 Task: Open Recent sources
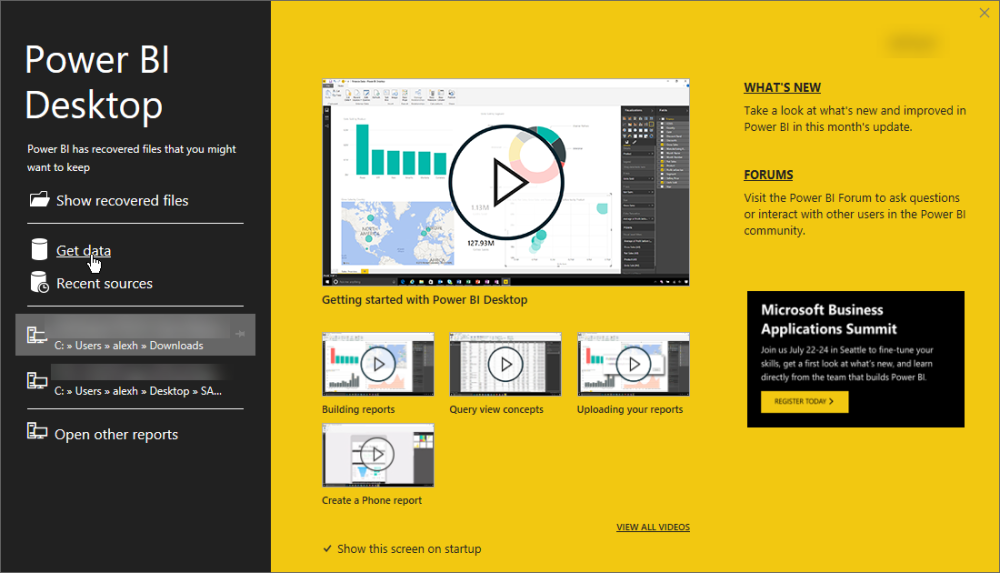105,283
